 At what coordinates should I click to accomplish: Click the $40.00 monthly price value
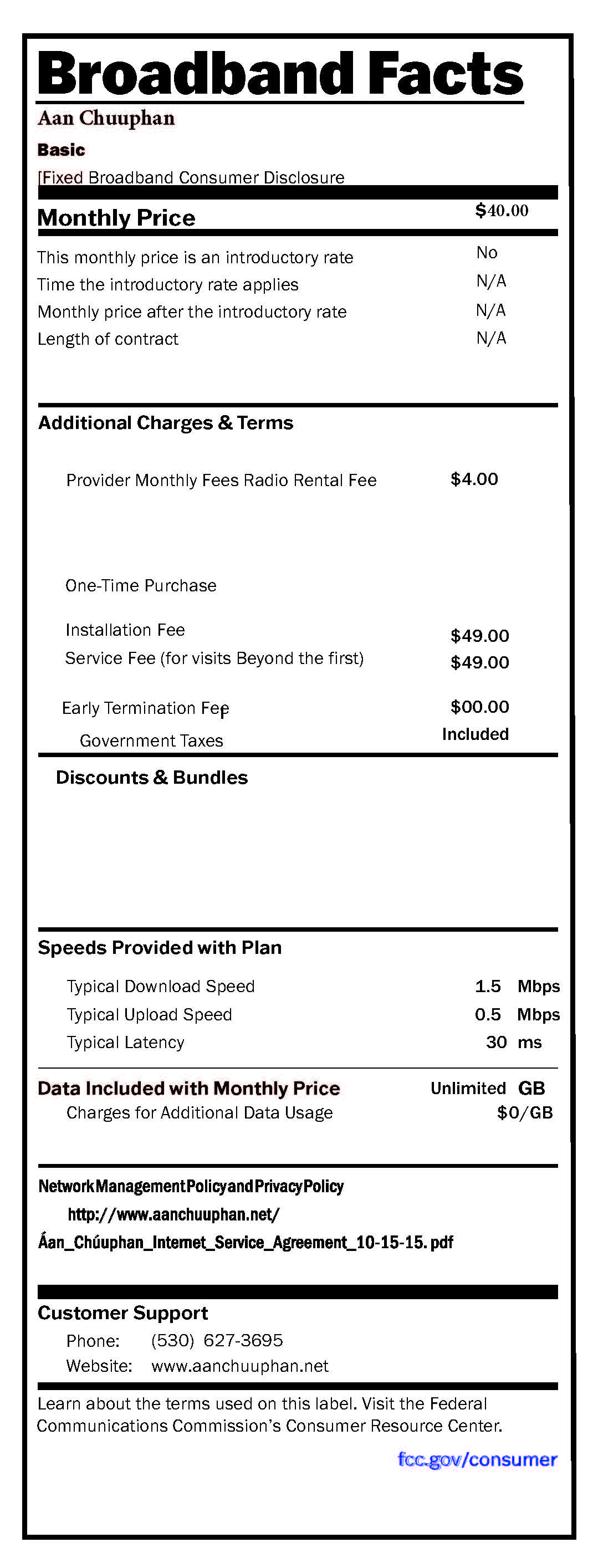click(x=502, y=211)
